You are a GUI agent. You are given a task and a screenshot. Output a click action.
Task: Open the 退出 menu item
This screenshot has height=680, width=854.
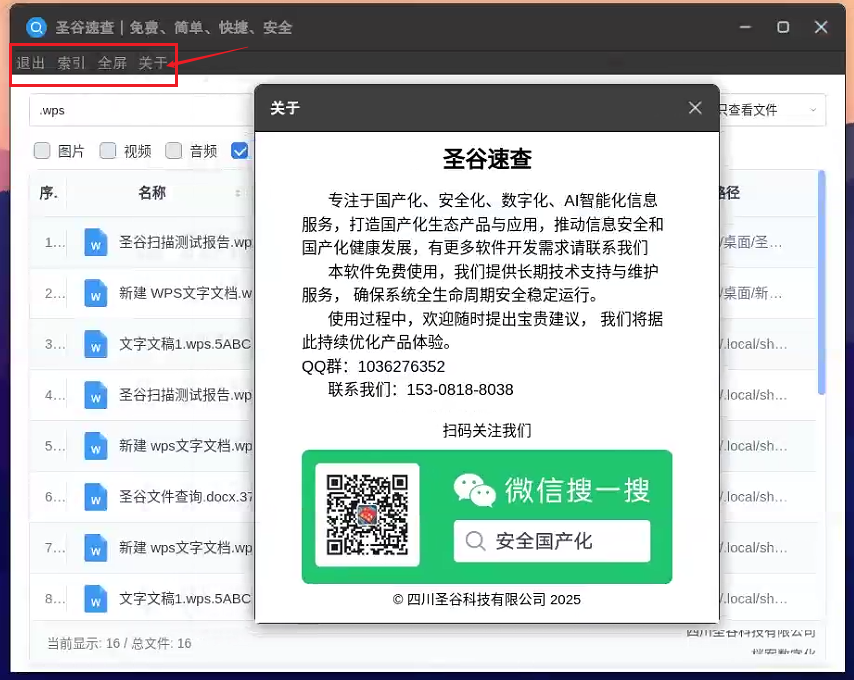pos(31,63)
